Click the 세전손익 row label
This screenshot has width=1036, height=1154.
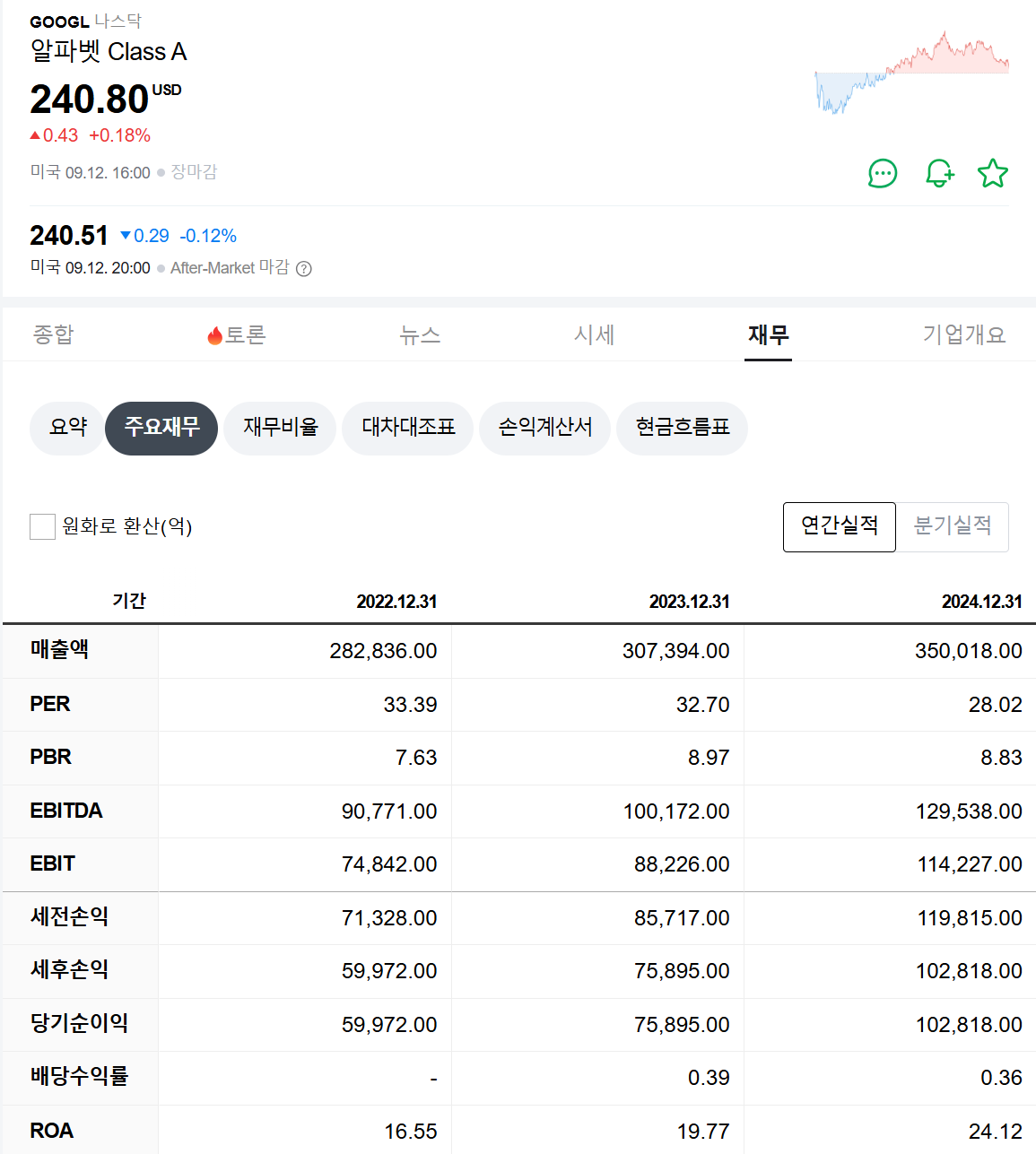(x=69, y=916)
